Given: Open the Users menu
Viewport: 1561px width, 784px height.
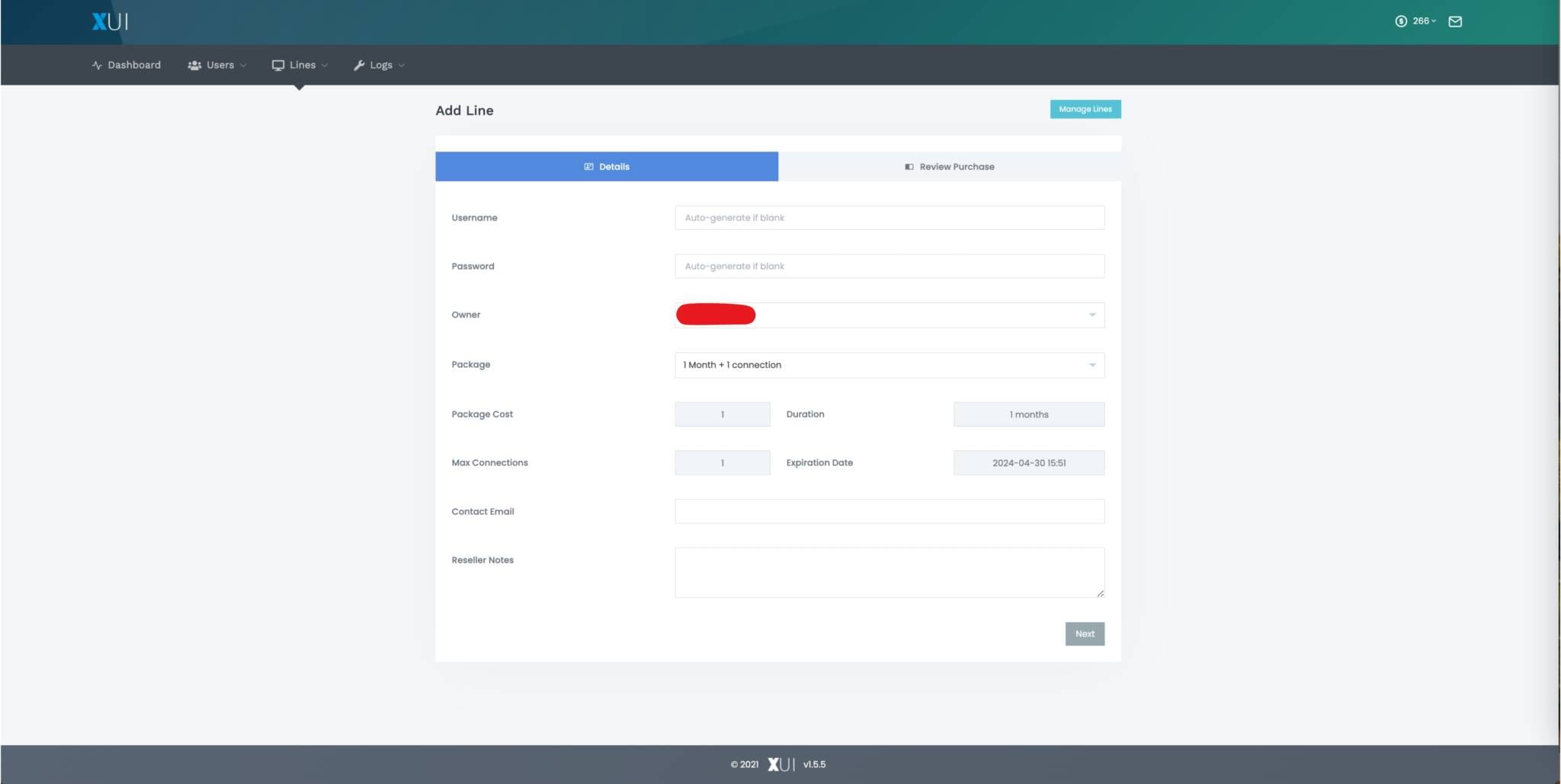Looking at the screenshot, I should [x=220, y=66].
